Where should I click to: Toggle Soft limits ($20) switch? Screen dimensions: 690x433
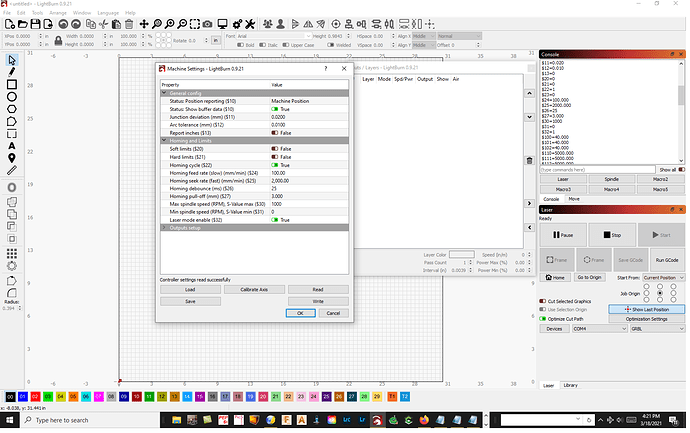tap(275, 149)
